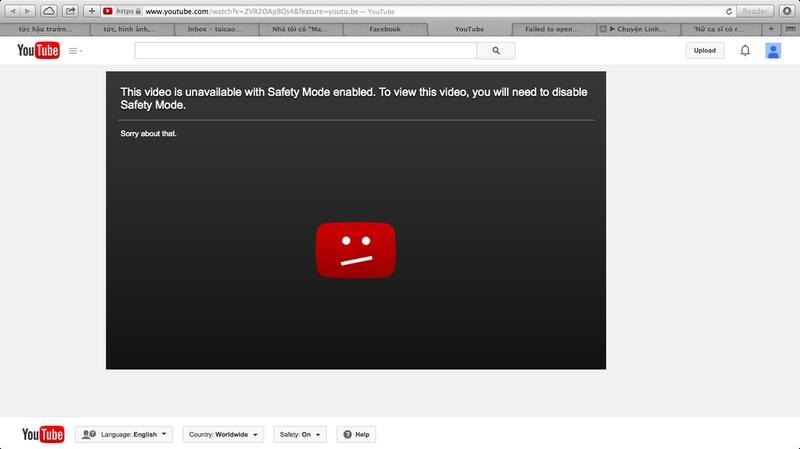Open the guide hamburger menu dropdown
Screen dimensions: 800x449
76,51
